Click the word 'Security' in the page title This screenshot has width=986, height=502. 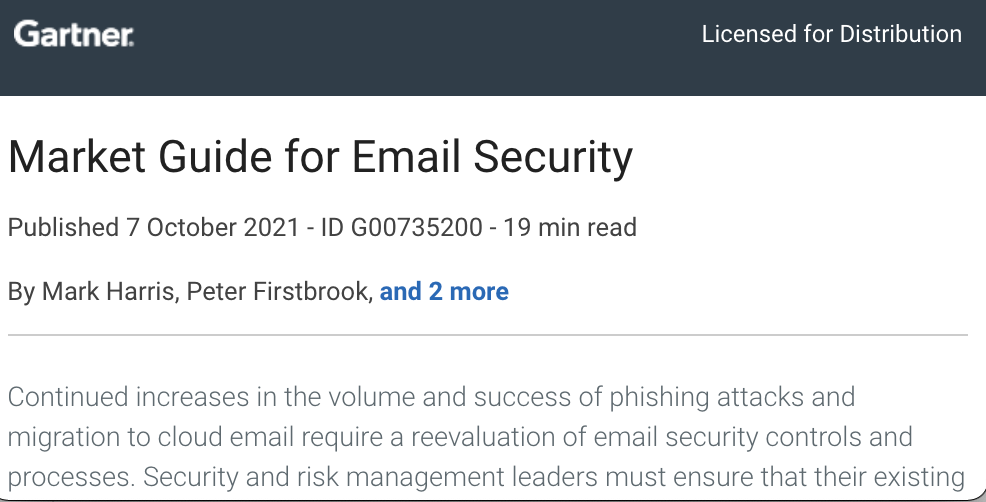coord(553,157)
